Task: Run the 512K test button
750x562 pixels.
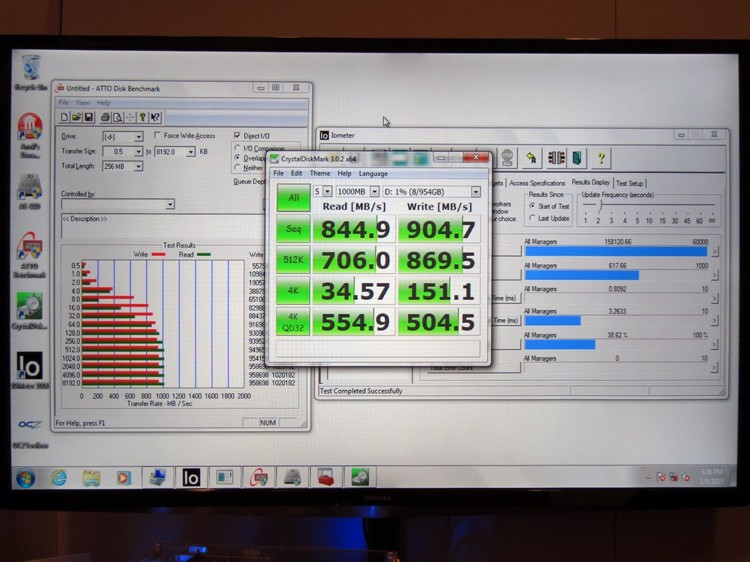Action: coord(294,260)
